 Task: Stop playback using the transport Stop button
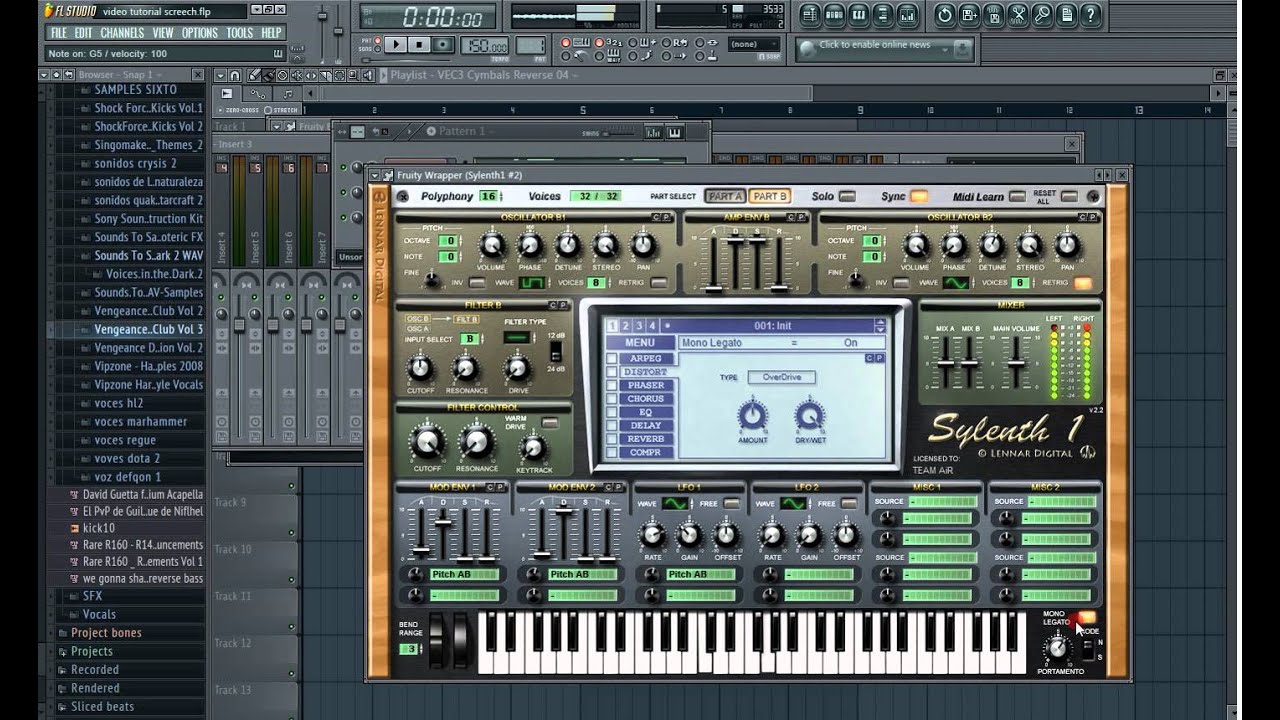coord(420,44)
